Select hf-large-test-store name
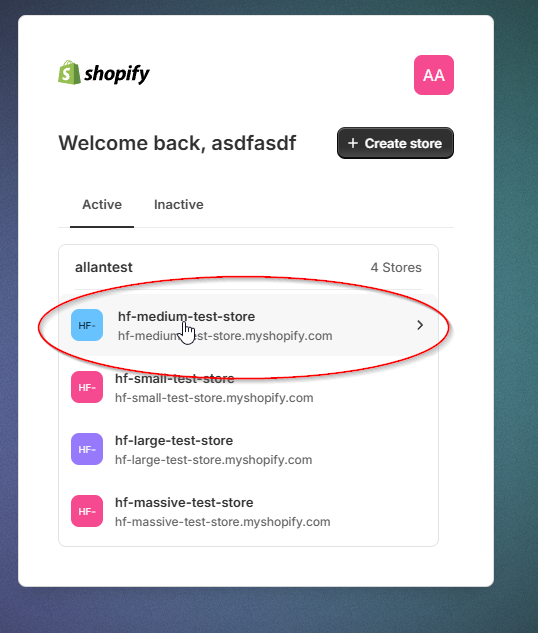The height and width of the screenshot is (633, 538). point(174,440)
